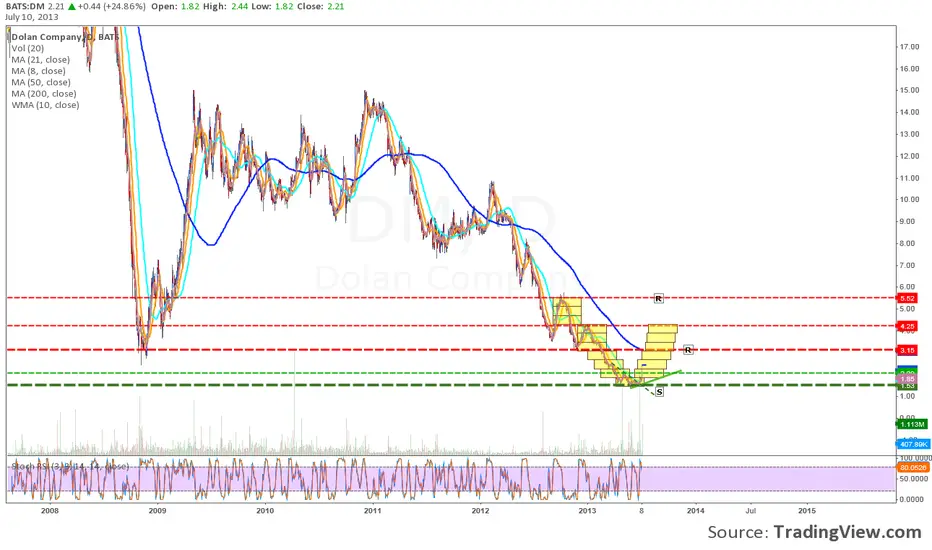This screenshot has height=550, width=932.
Task: Open the TradingView.com source link
Action: 847,532
